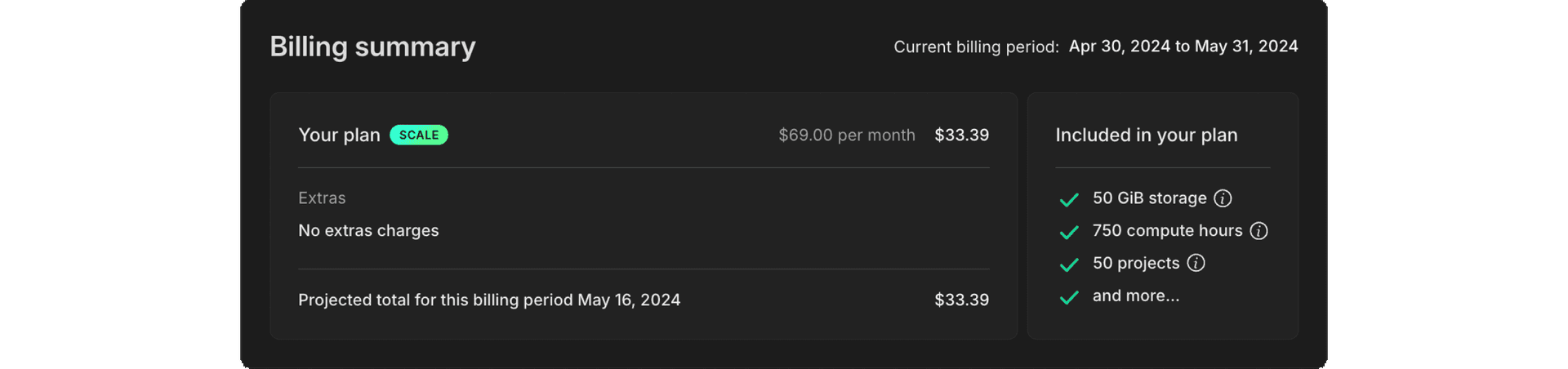
Task: Click the green SCALE plan badge
Action: tap(418, 135)
